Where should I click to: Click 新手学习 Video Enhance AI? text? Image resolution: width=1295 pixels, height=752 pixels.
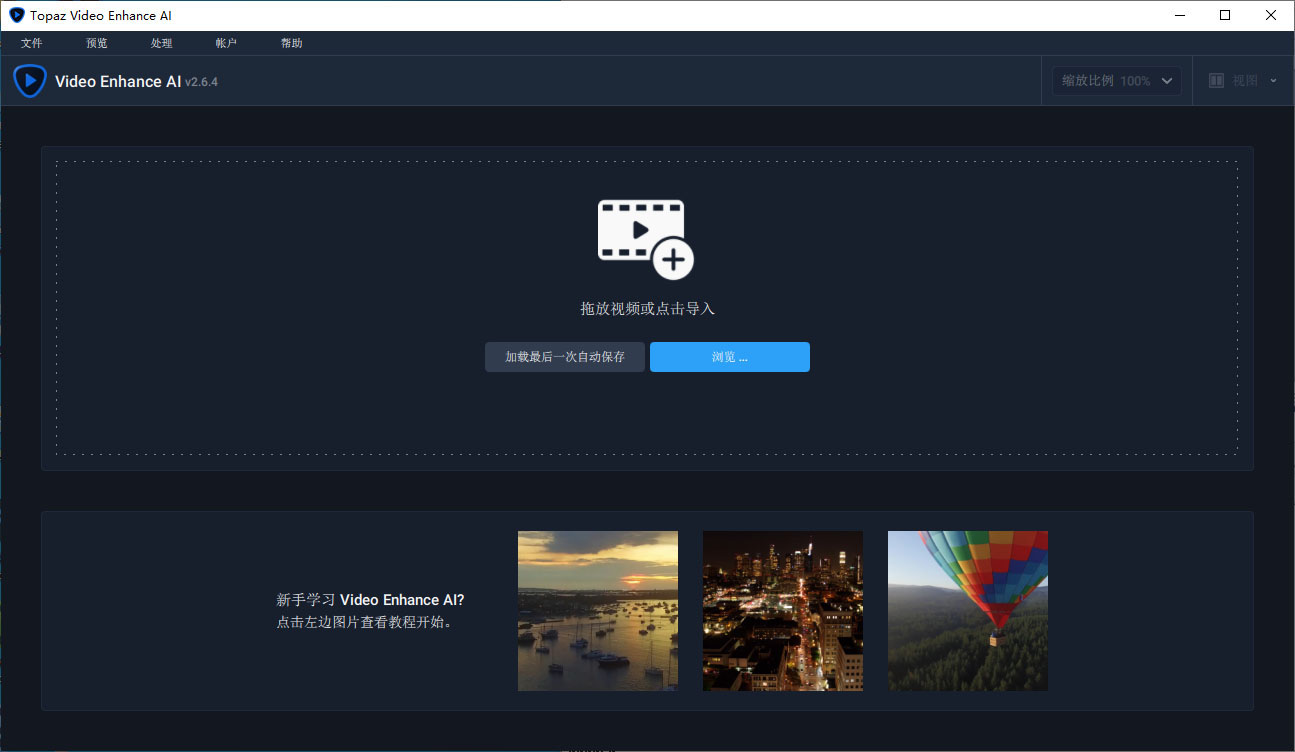point(370,600)
